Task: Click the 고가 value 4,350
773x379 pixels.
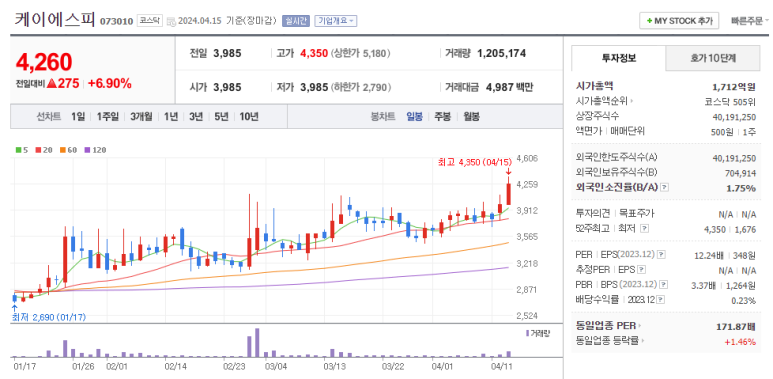Action: click(314, 54)
